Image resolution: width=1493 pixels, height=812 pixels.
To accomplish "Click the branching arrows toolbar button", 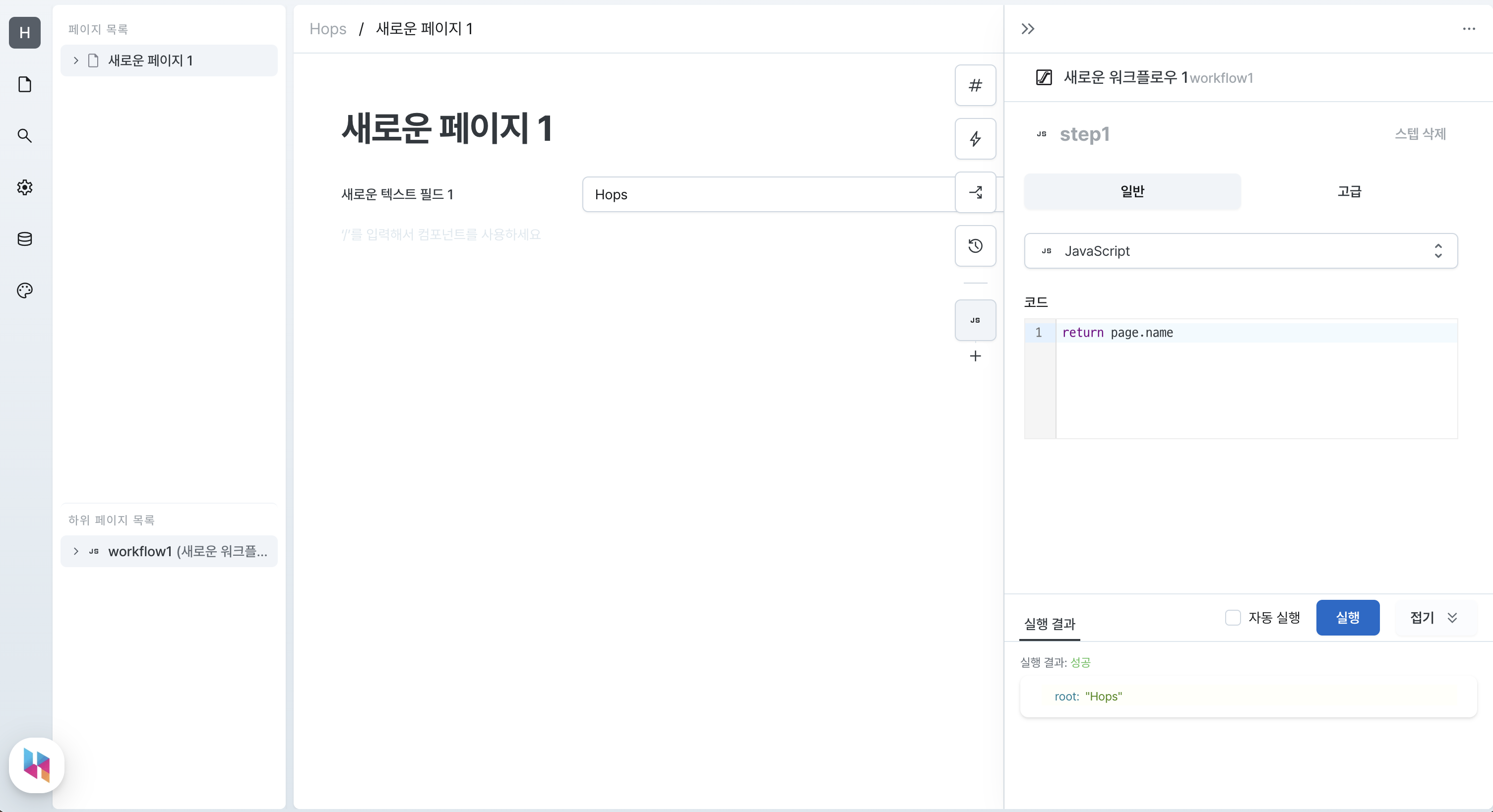I will point(976,192).
